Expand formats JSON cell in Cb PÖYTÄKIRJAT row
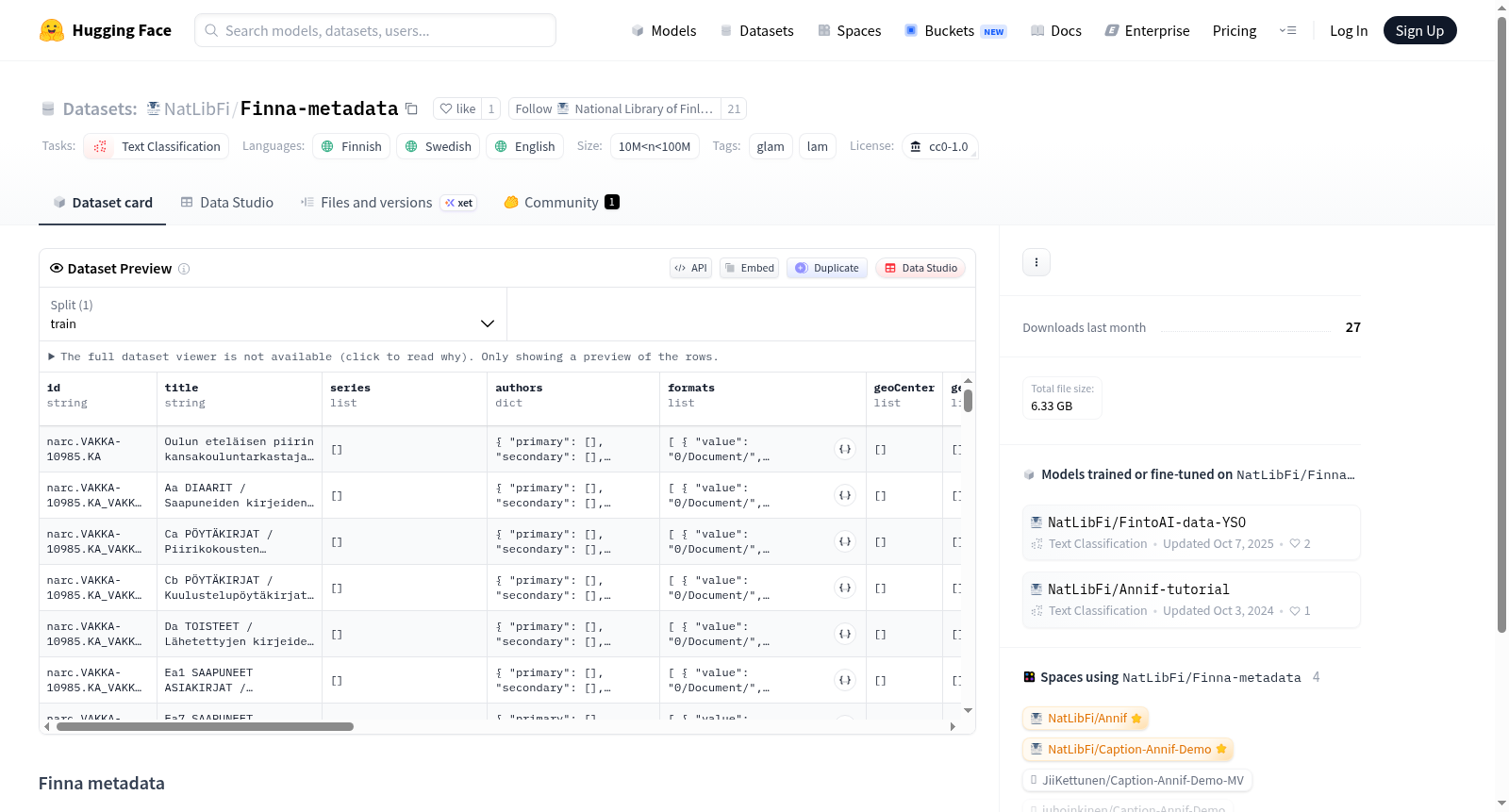The height and width of the screenshot is (812, 1509). (x=845, y=588)
